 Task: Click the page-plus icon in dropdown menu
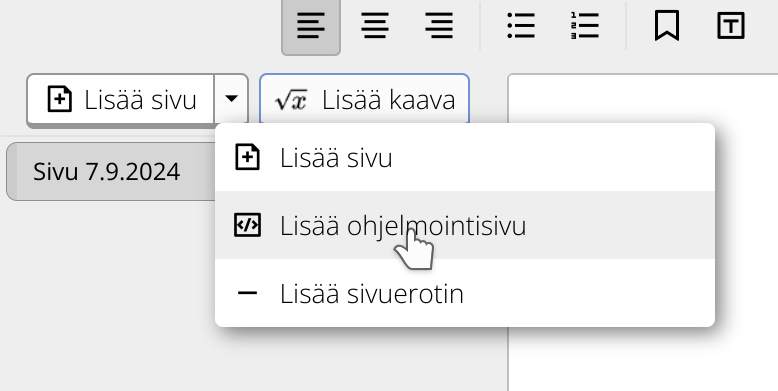(247, 157)
